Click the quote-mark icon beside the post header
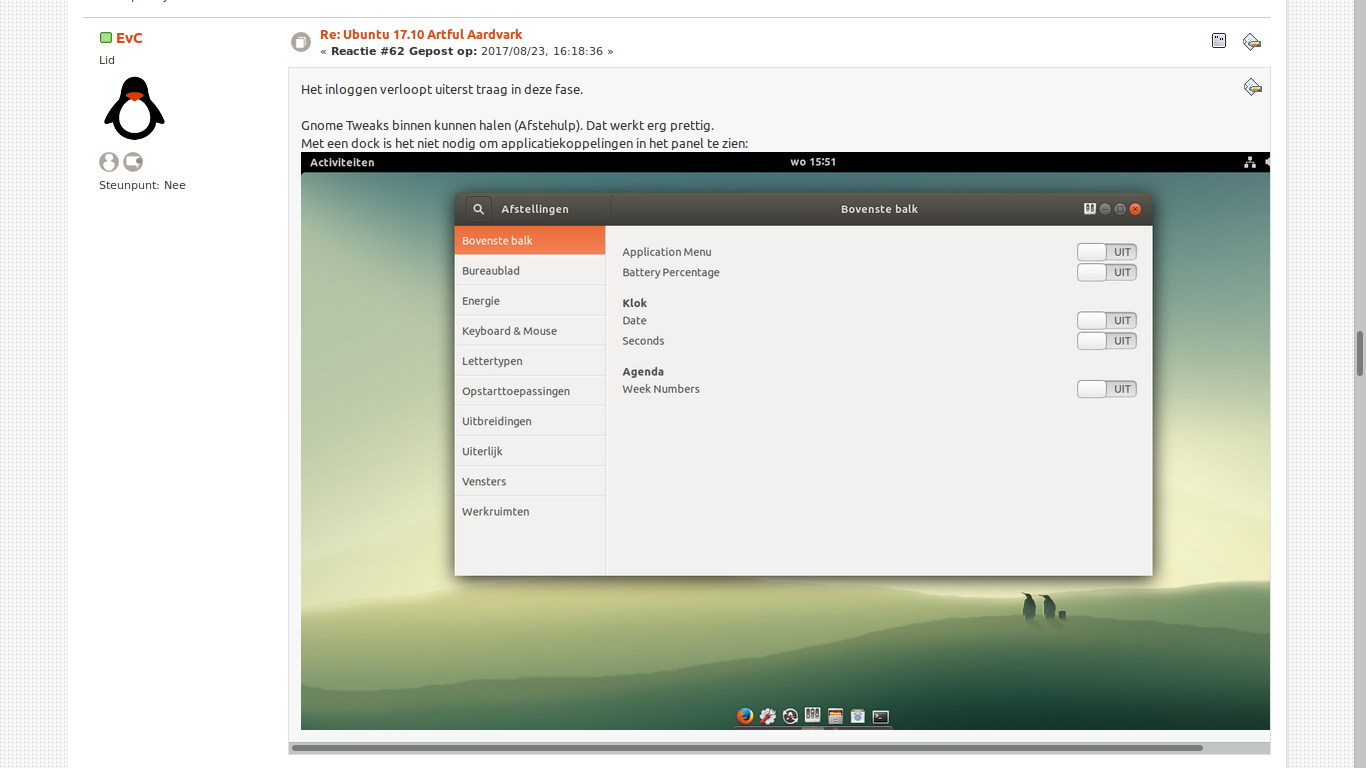The image size is (1366, 768). 1219,41
